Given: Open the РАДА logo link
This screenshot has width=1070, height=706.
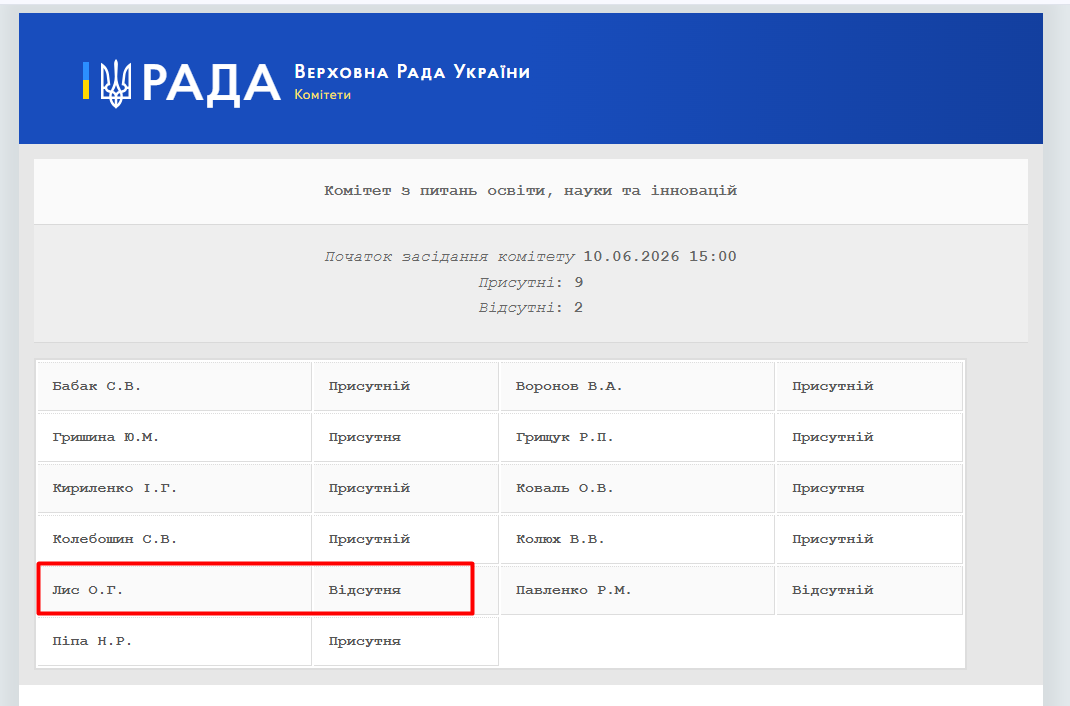Looking at the screenshot, I should point(211,85).
